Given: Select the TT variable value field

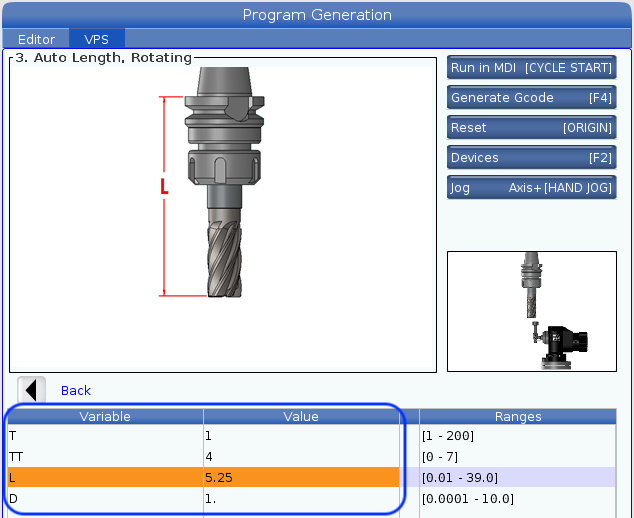Looking at the screenshot, I should click(301, 457).
